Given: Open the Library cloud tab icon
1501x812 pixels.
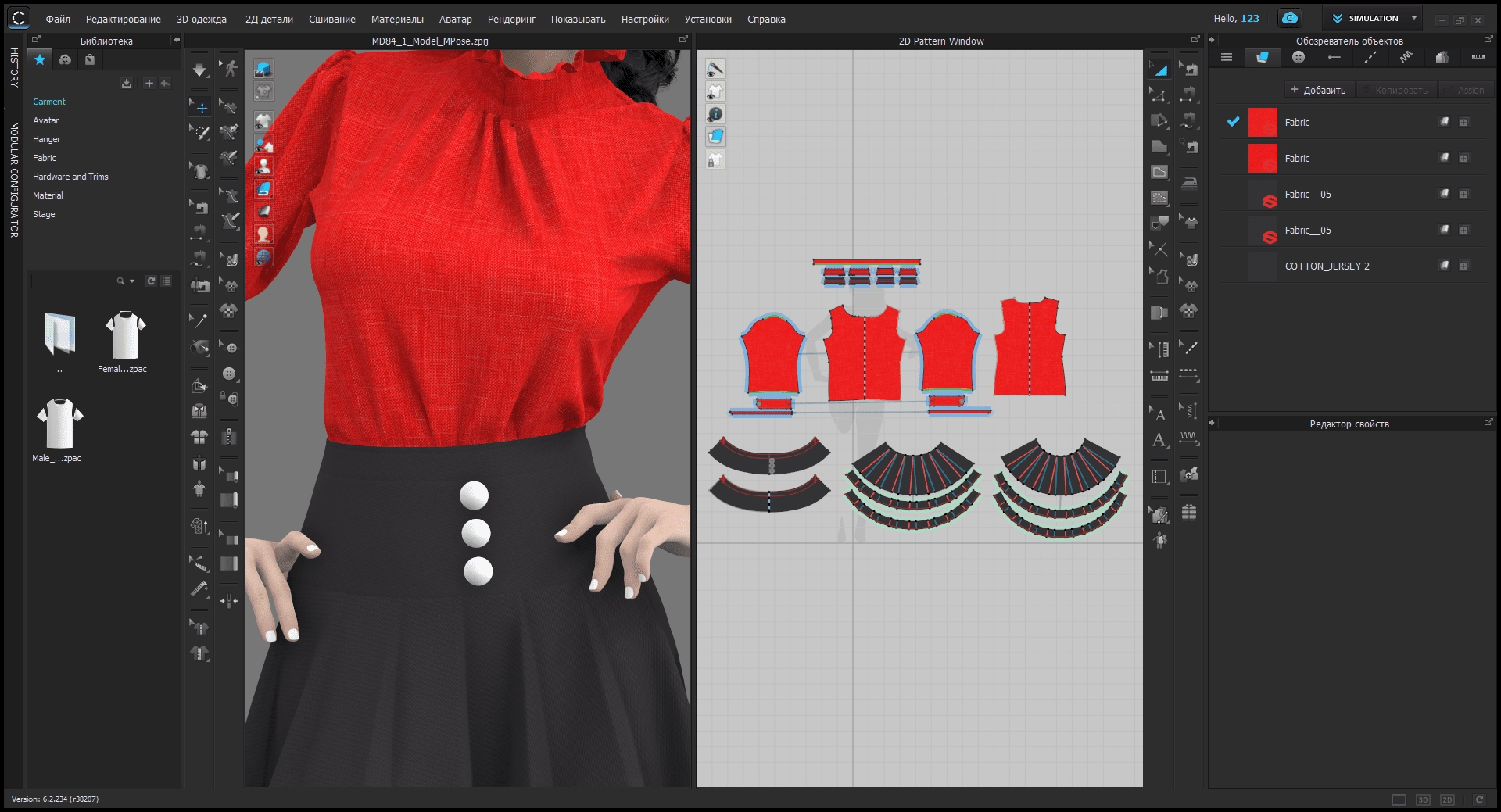Looking at the screenshot, I should point(65,59).
